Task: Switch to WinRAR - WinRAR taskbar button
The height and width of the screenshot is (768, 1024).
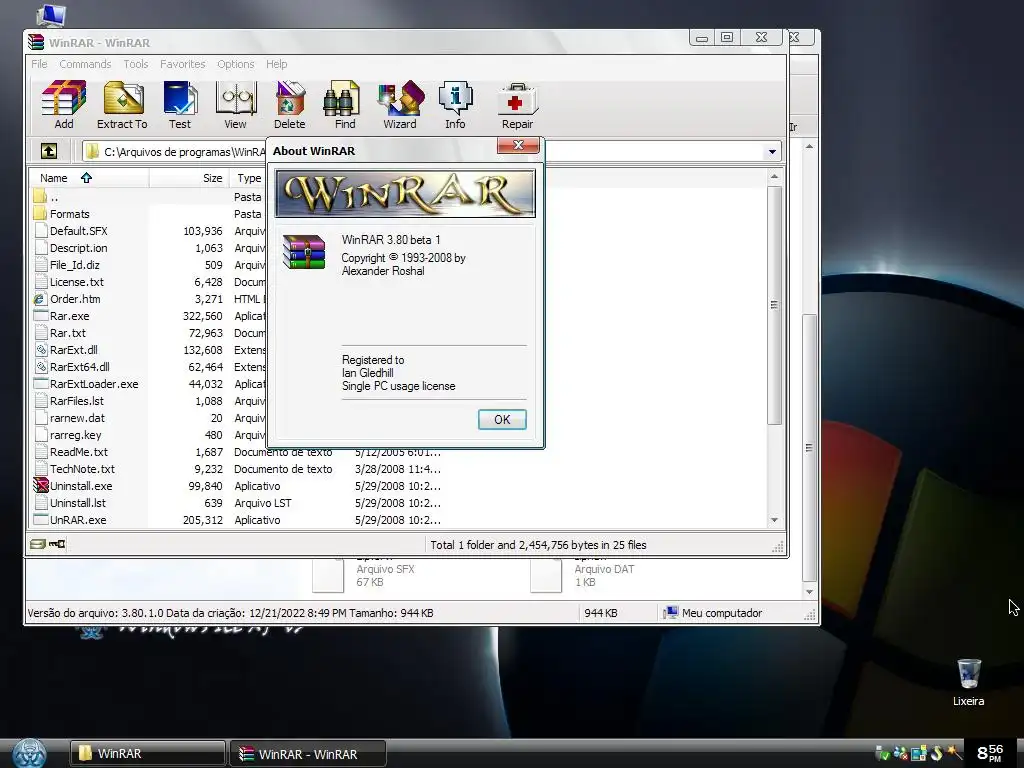Action: click(308, 754)
